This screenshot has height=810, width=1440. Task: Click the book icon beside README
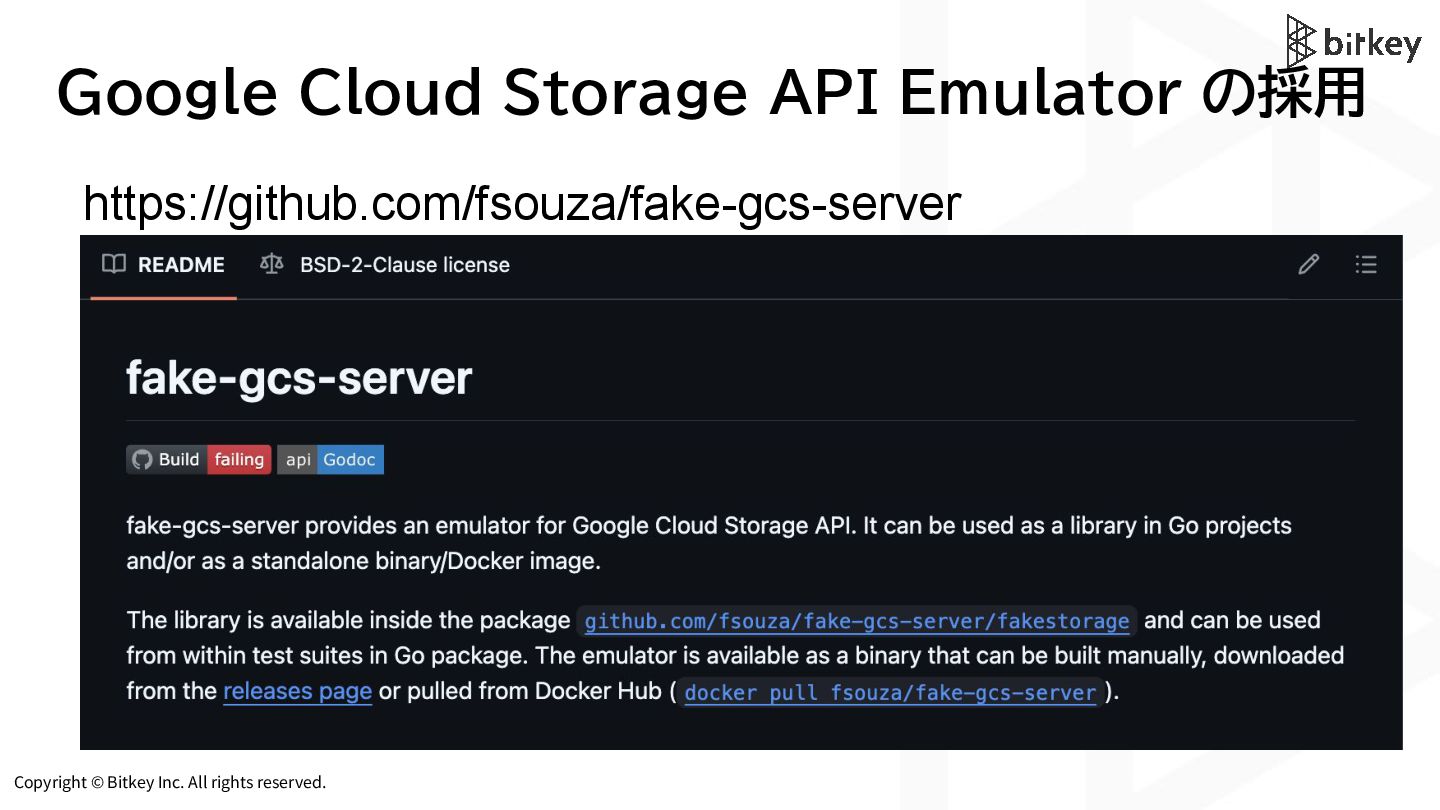point(114,264)
